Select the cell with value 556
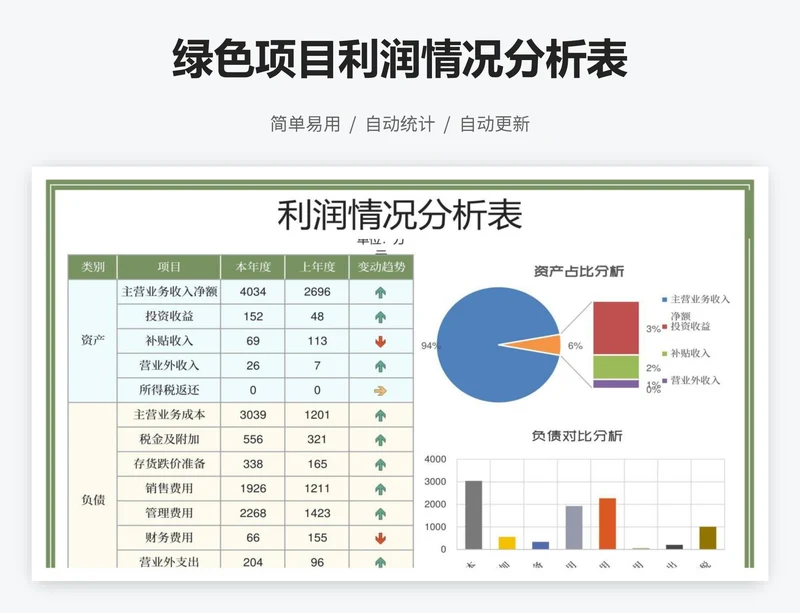Screen dimensions: 800x613 coord(253,439)
